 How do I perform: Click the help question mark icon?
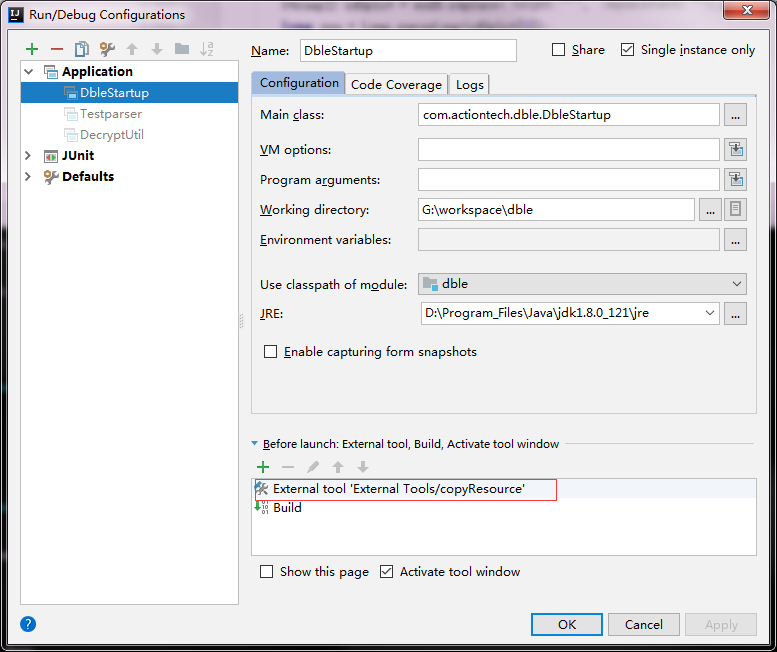28,624
